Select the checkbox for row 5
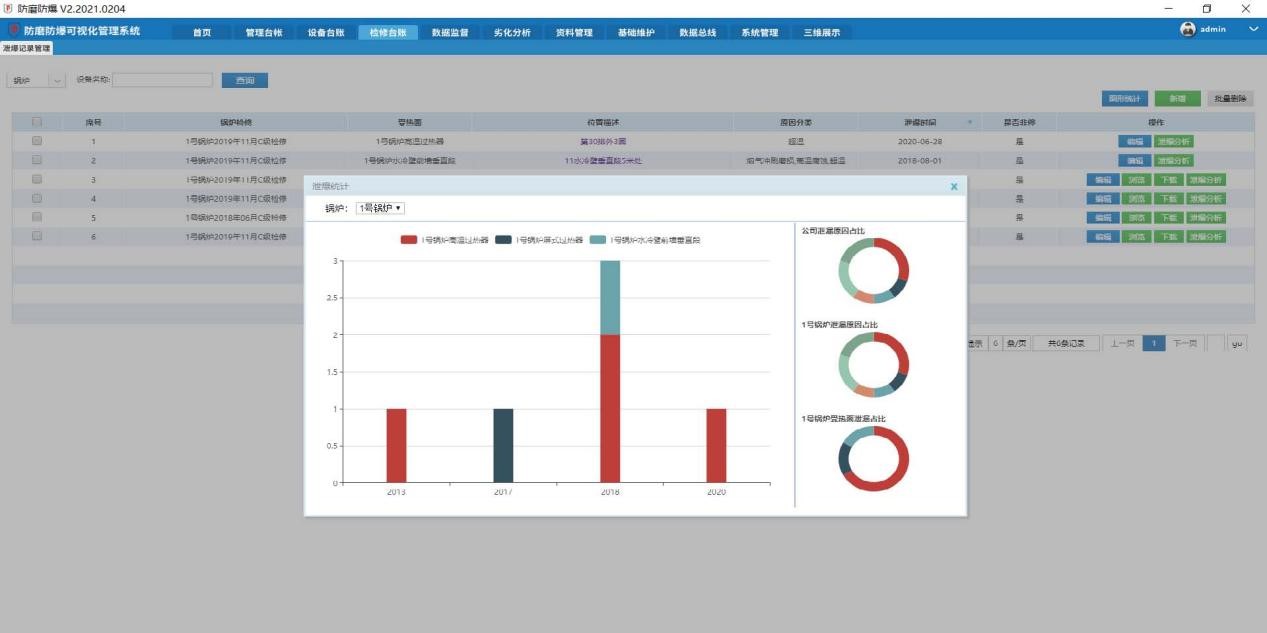Image resolution: width=1267 pixels, height=633 pixels. (37, 217)
